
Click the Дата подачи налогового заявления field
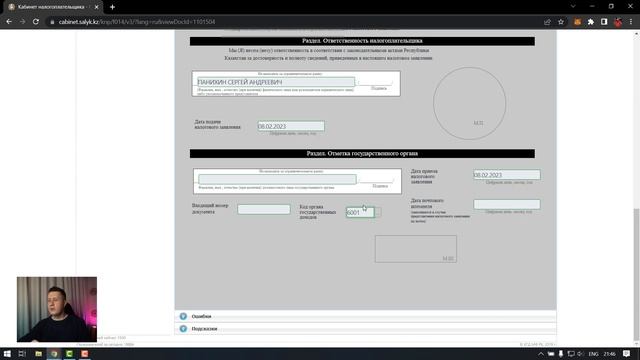click(x=291, y=126)
